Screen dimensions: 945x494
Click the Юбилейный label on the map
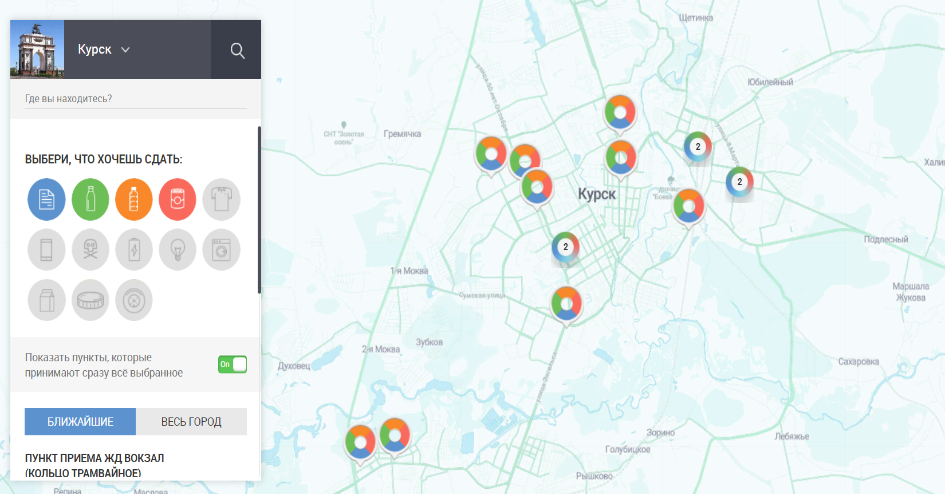(x=770, y=82)
